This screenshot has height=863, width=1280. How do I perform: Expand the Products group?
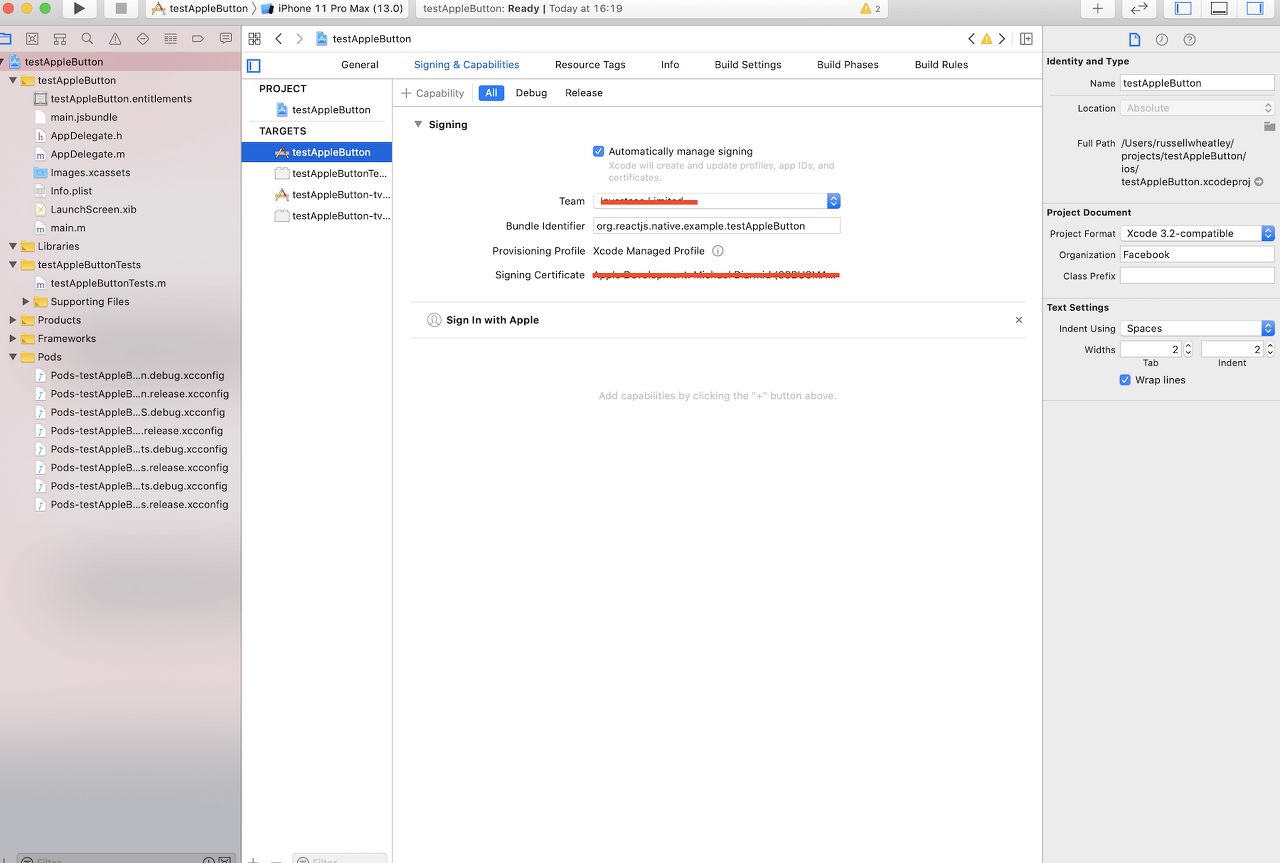13,320
